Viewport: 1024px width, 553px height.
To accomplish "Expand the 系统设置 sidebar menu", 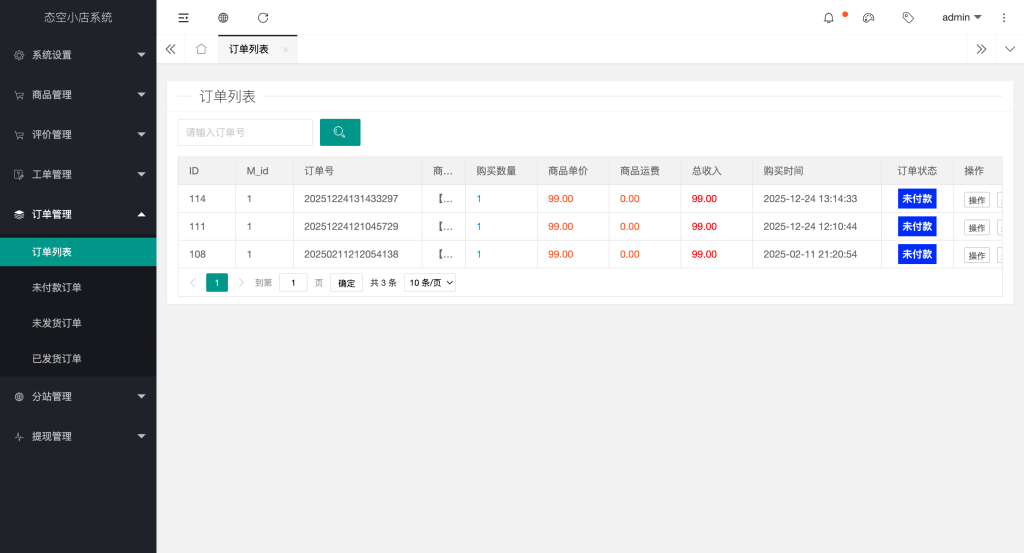I will [78, 55].
